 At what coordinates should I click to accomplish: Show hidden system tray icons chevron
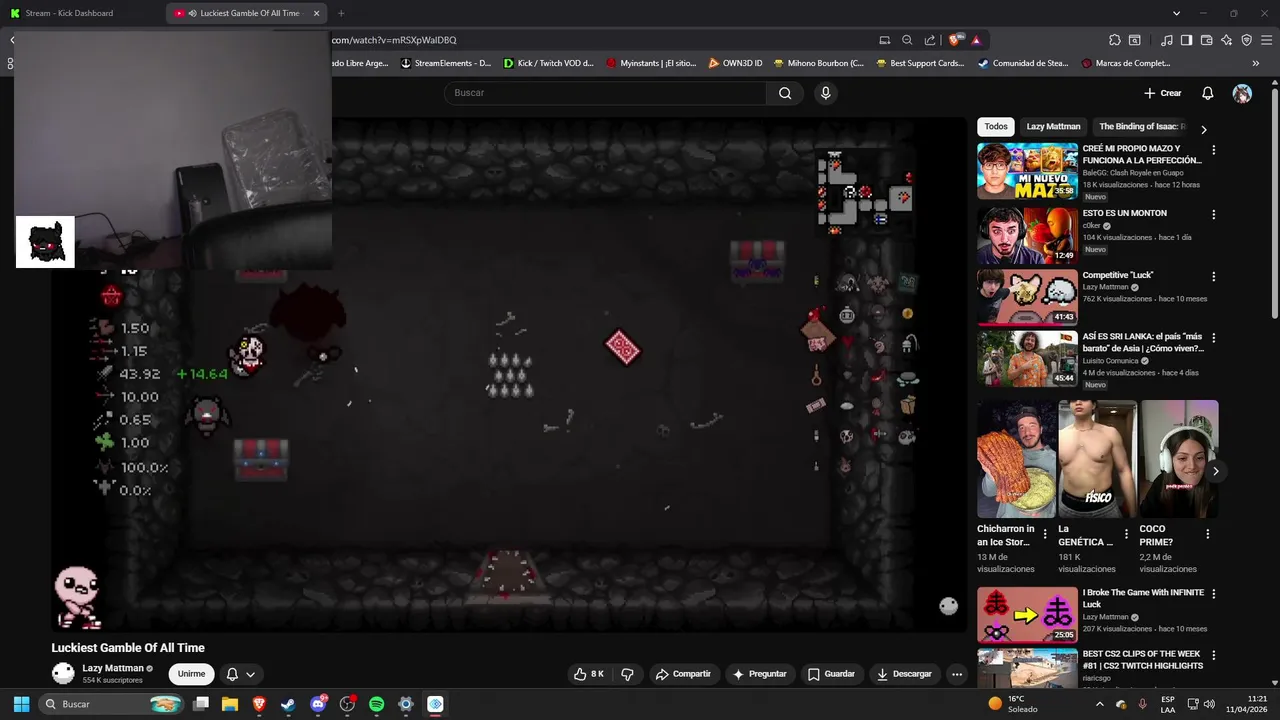coord(1099,704)
